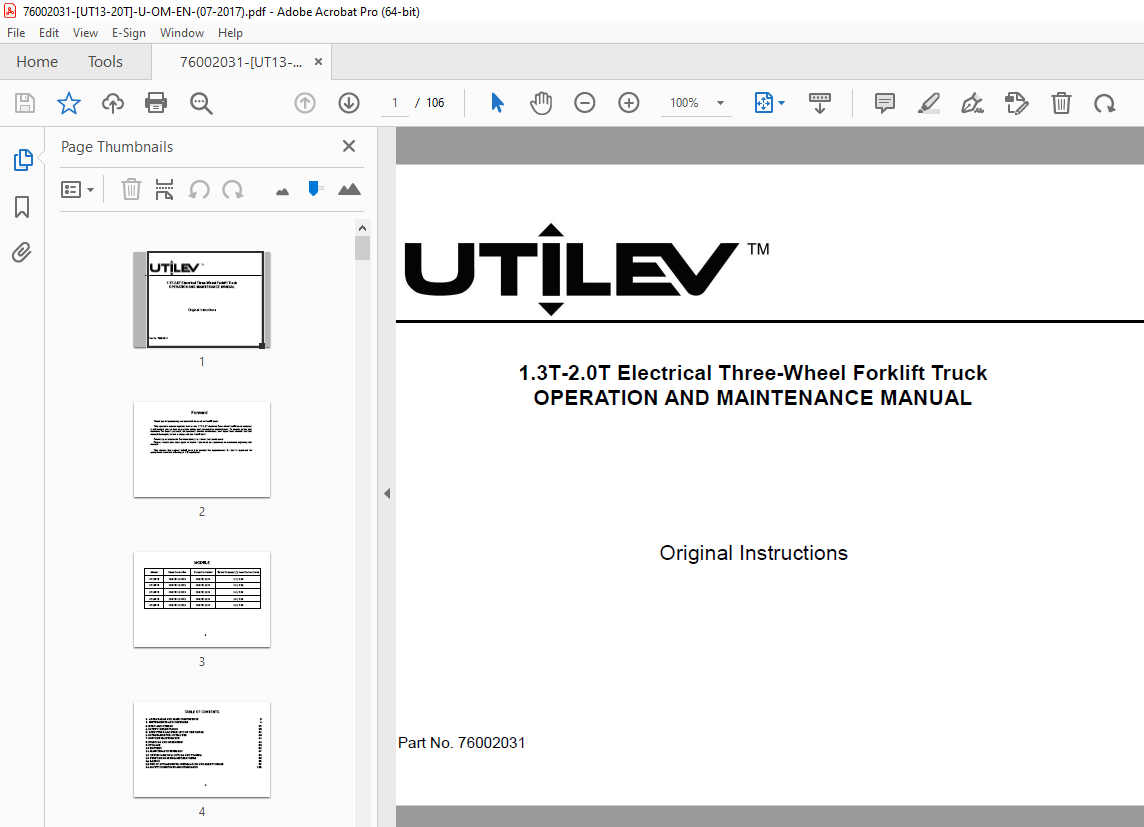1144x827 pixels.
Task: Open the Stamp tool
Action: 1016,103
